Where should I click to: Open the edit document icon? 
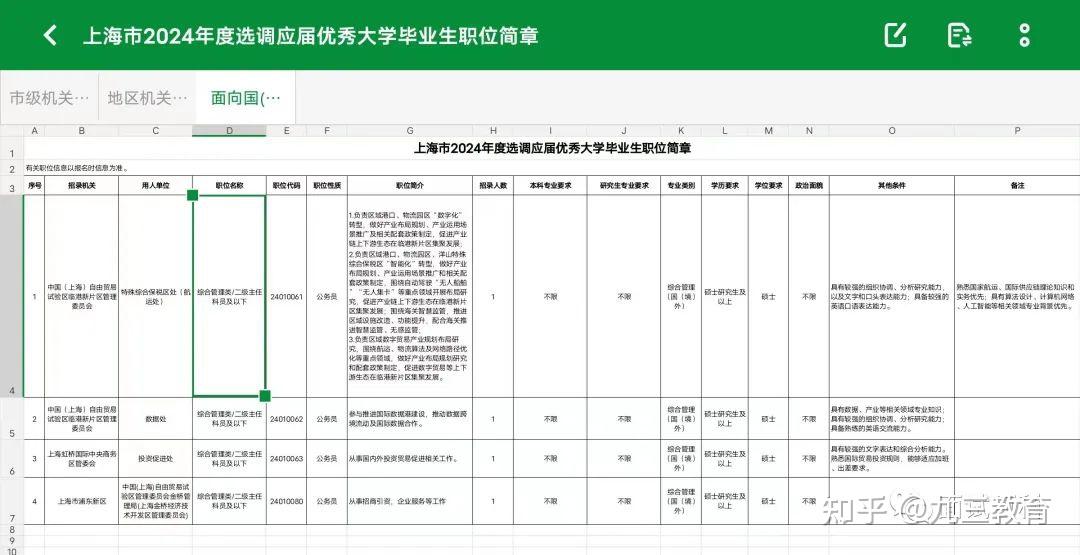[895, 35]
